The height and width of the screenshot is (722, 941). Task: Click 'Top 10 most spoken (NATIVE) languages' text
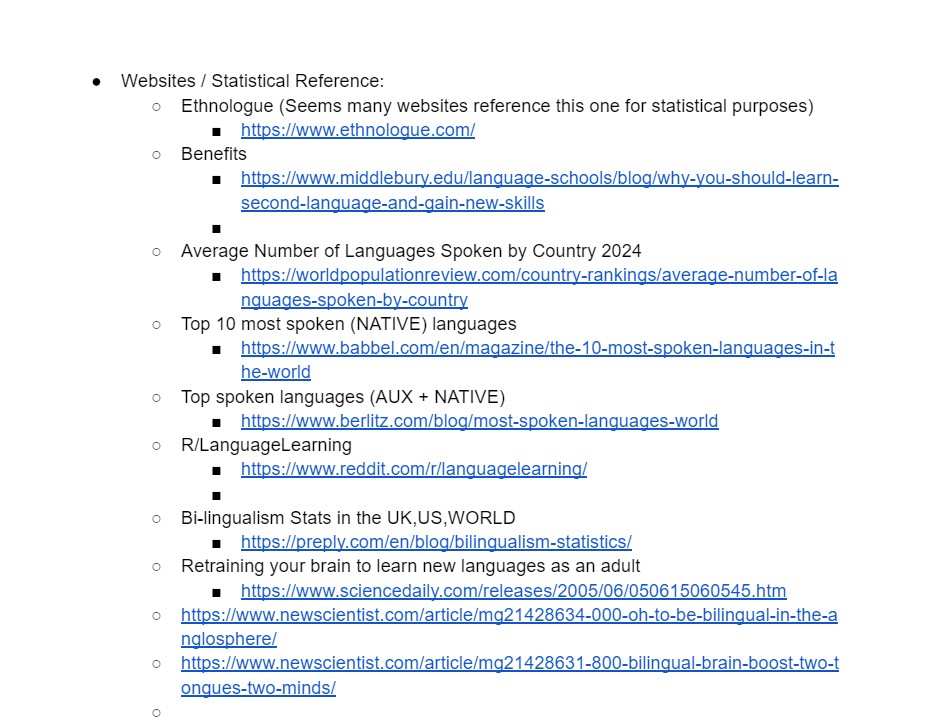pyautogui.click(x=349, y=324)
